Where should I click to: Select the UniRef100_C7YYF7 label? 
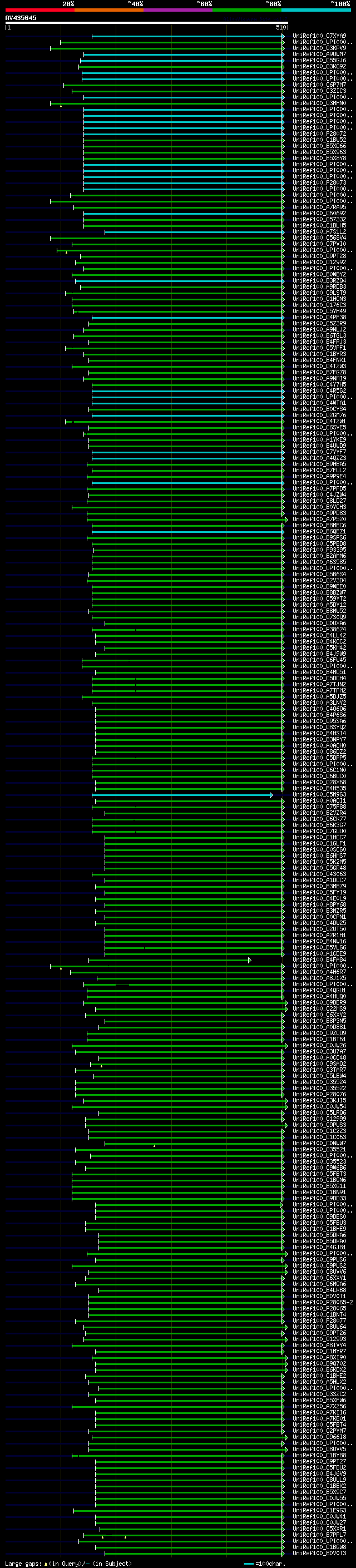click(x=319, y=452)
